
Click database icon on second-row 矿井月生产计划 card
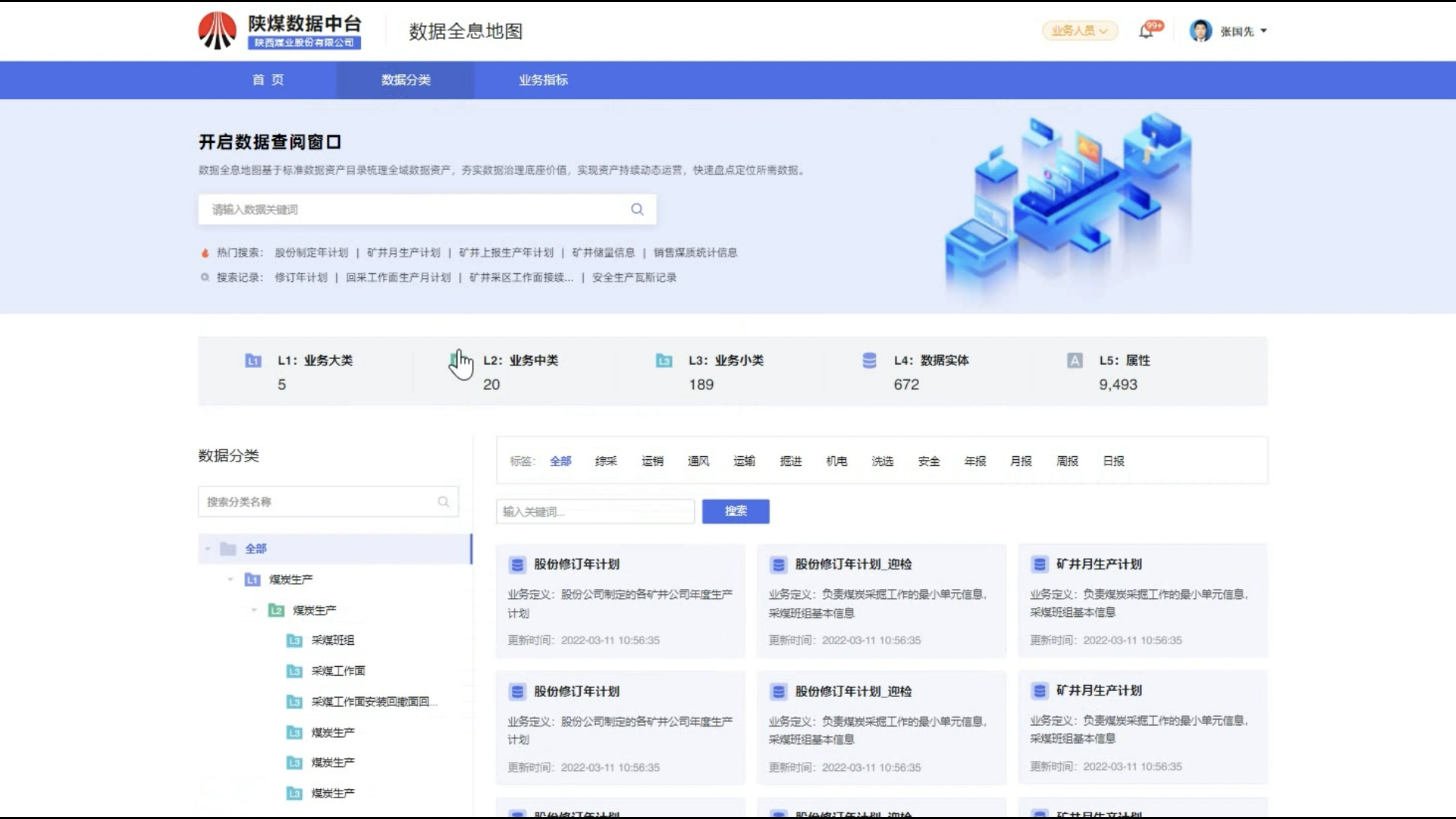pos(1039,691)
